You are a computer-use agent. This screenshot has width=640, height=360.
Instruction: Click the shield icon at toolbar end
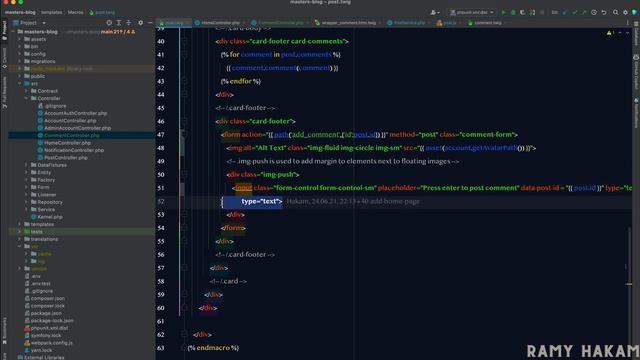tap(635, 13)
